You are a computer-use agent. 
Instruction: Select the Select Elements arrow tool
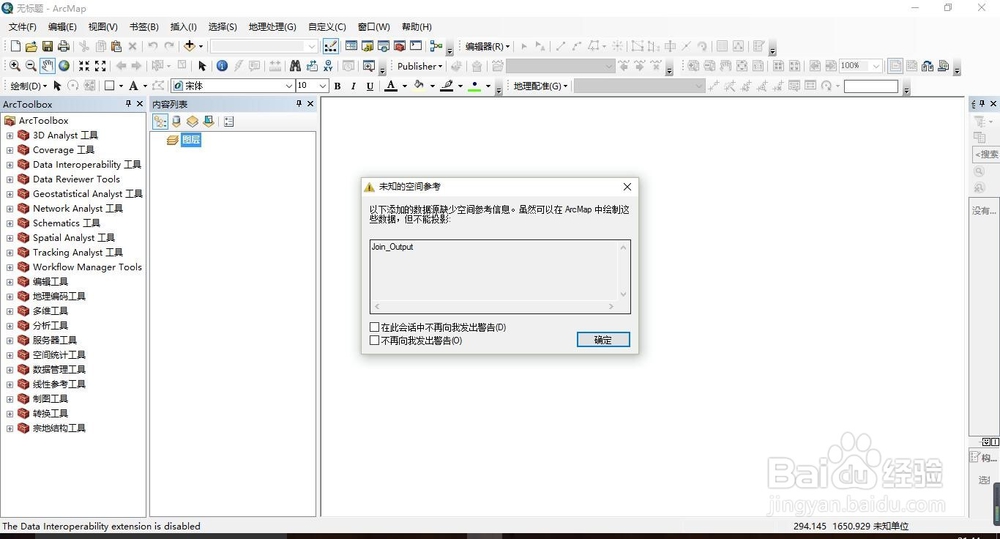(202, 66)
